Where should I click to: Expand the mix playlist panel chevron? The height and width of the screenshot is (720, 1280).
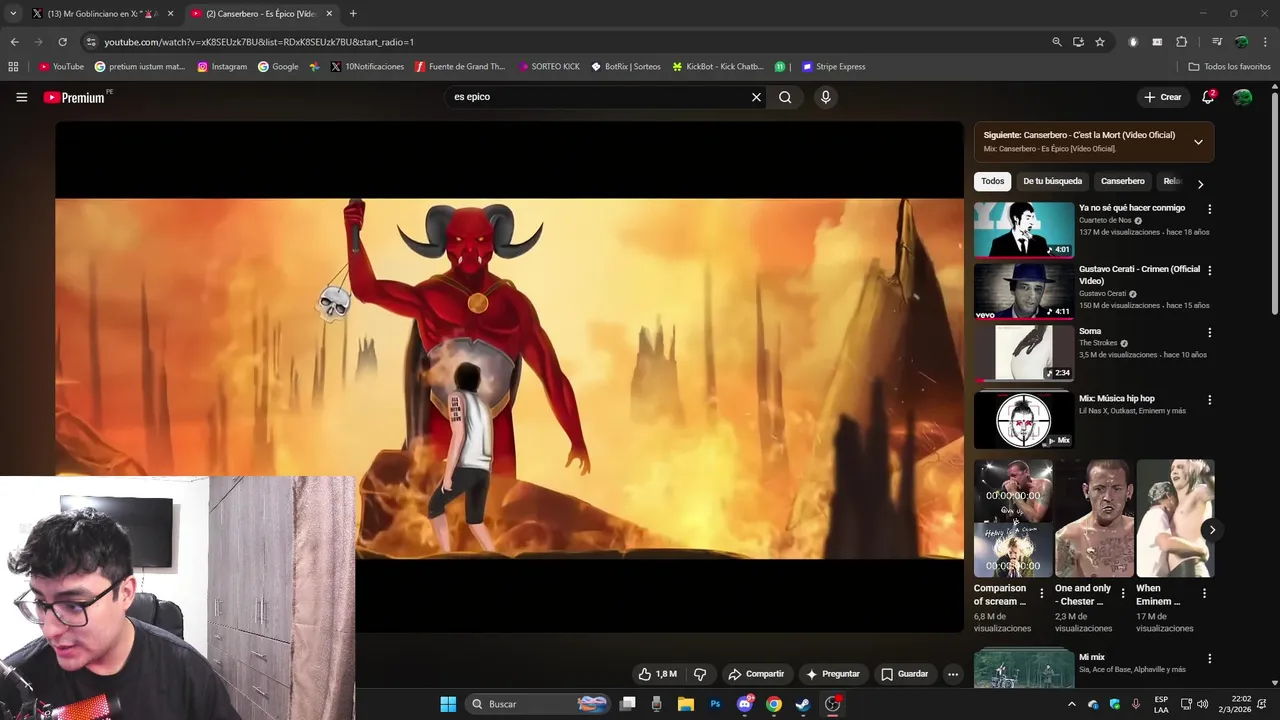tap(1198, 142)
